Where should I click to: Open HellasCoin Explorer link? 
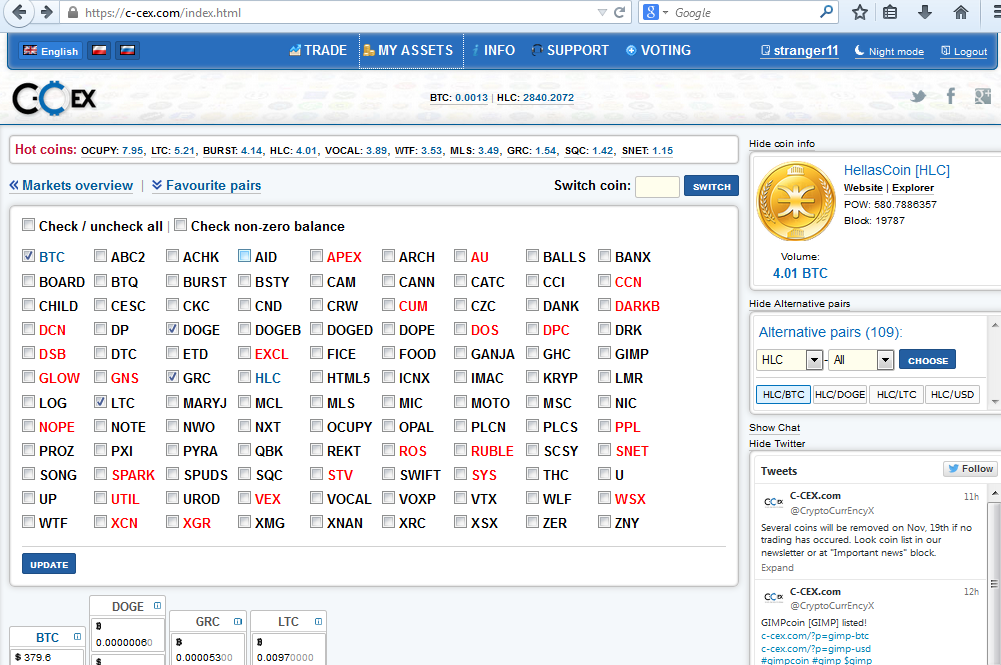tap(913, 188)
